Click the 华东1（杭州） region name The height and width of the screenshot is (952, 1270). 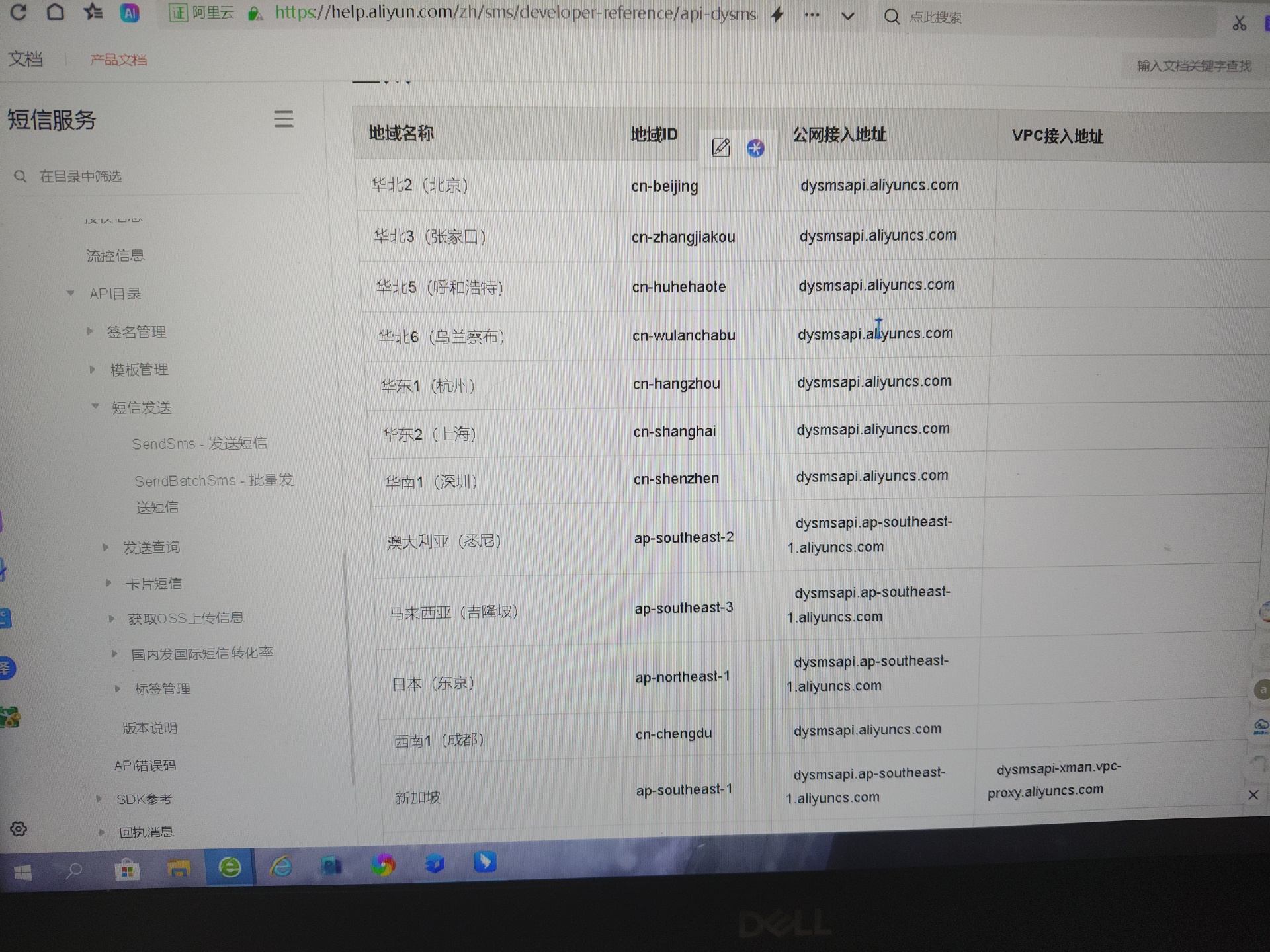point(428,385)
